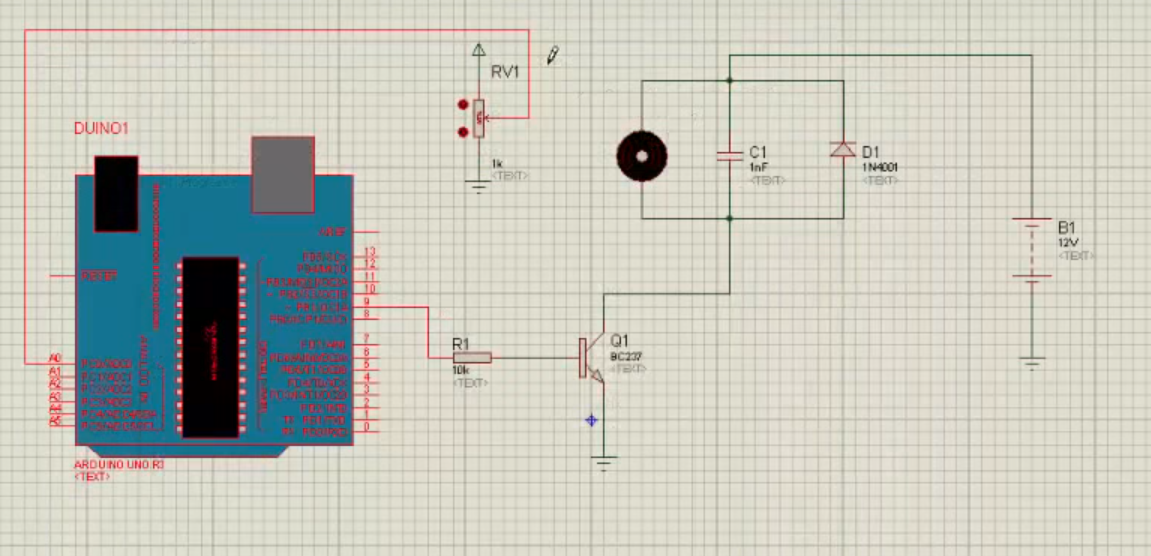Select the Q1 transistor symbol
The width and height of the screenshot is (1151, 556).
593,358
